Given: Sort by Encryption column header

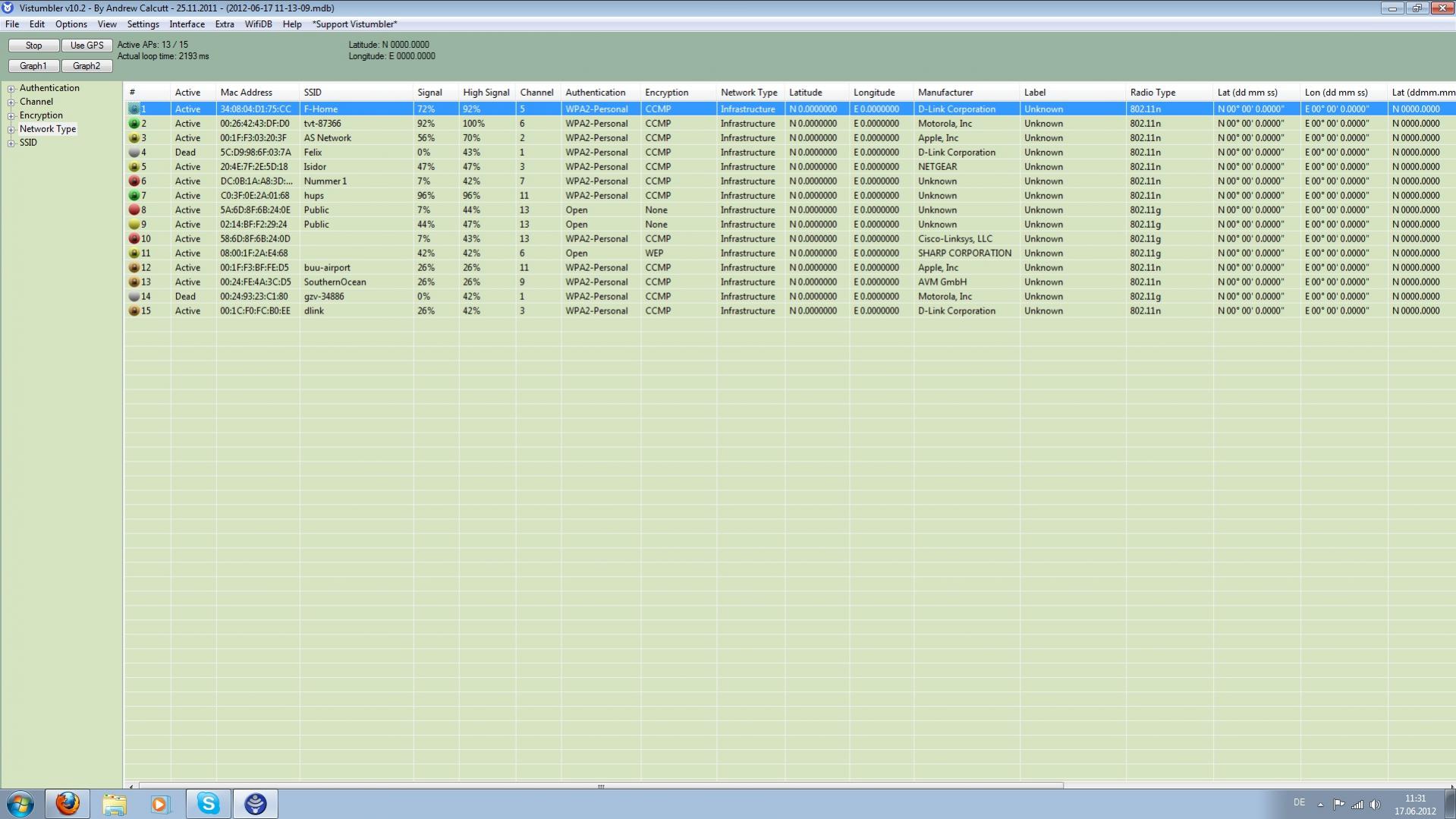Looking at the screenshot, I should 679,93.
